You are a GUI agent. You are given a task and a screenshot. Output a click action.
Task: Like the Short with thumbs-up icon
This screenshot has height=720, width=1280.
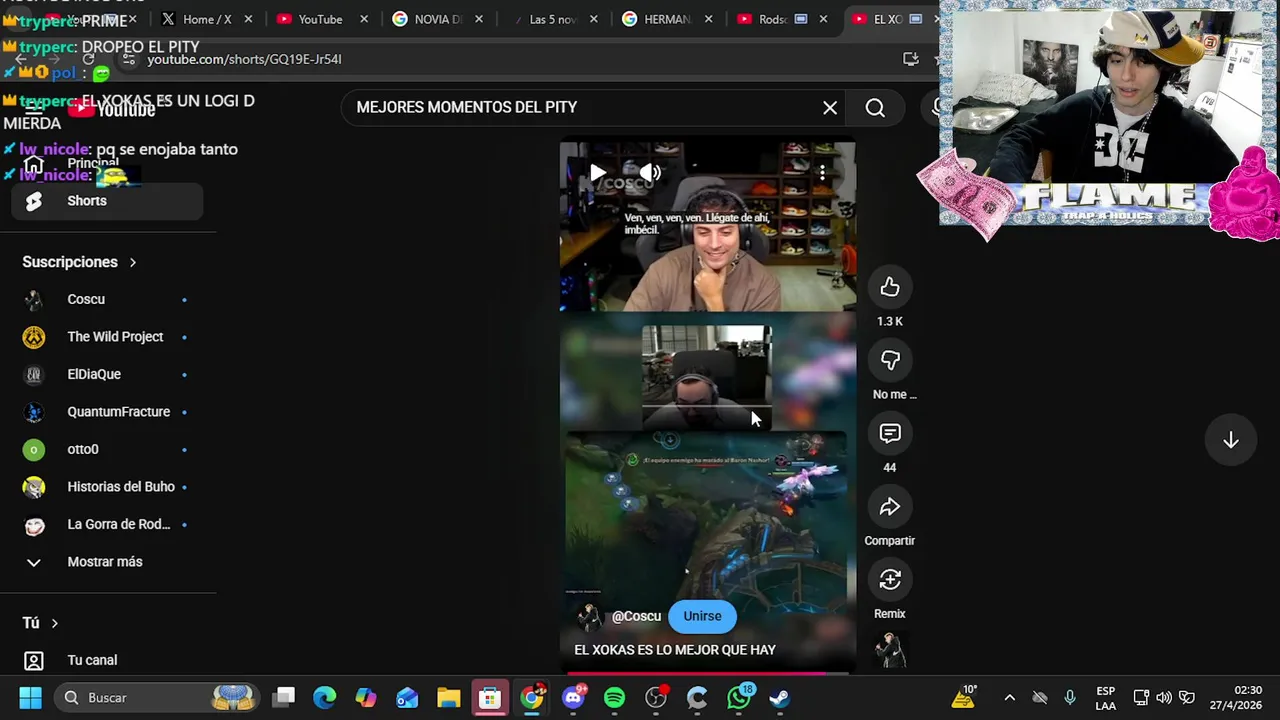[890, 288]
